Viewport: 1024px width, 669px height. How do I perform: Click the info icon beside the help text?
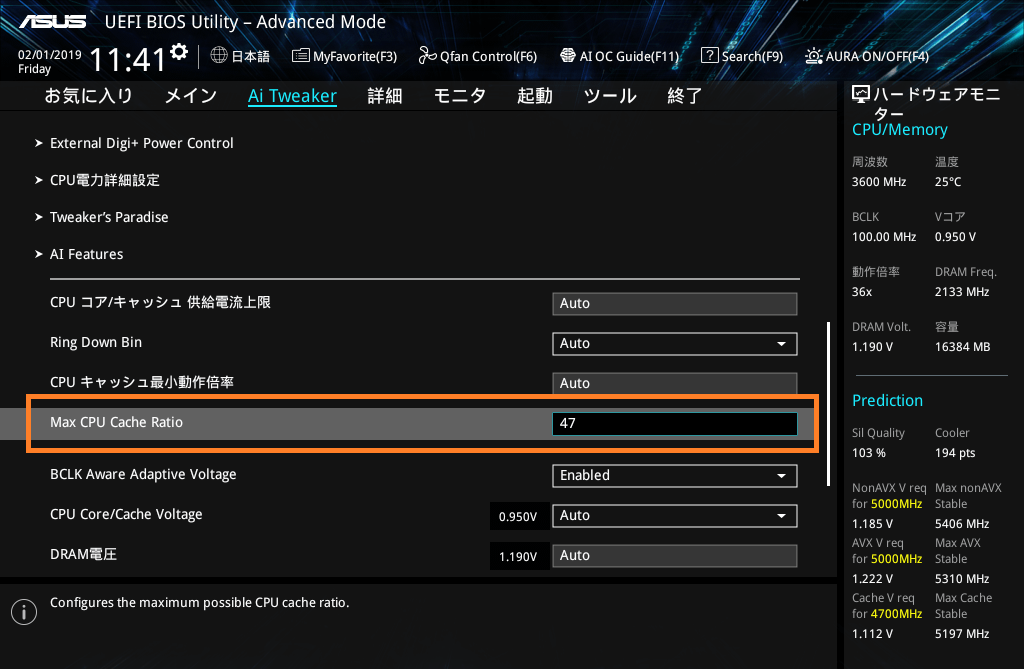(24, 612)
